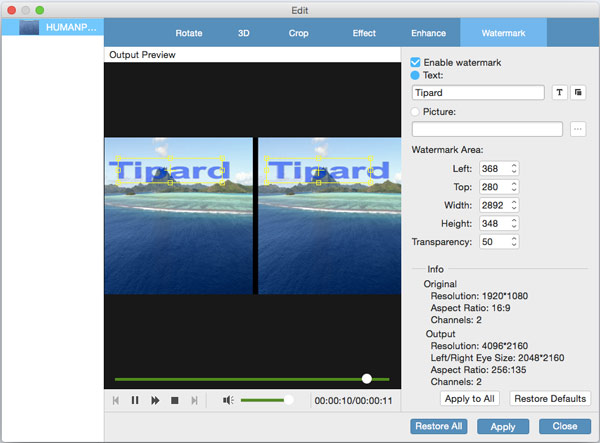Click the Left/Right Eye Size text

pyautogui.click(x=497, y=358)
